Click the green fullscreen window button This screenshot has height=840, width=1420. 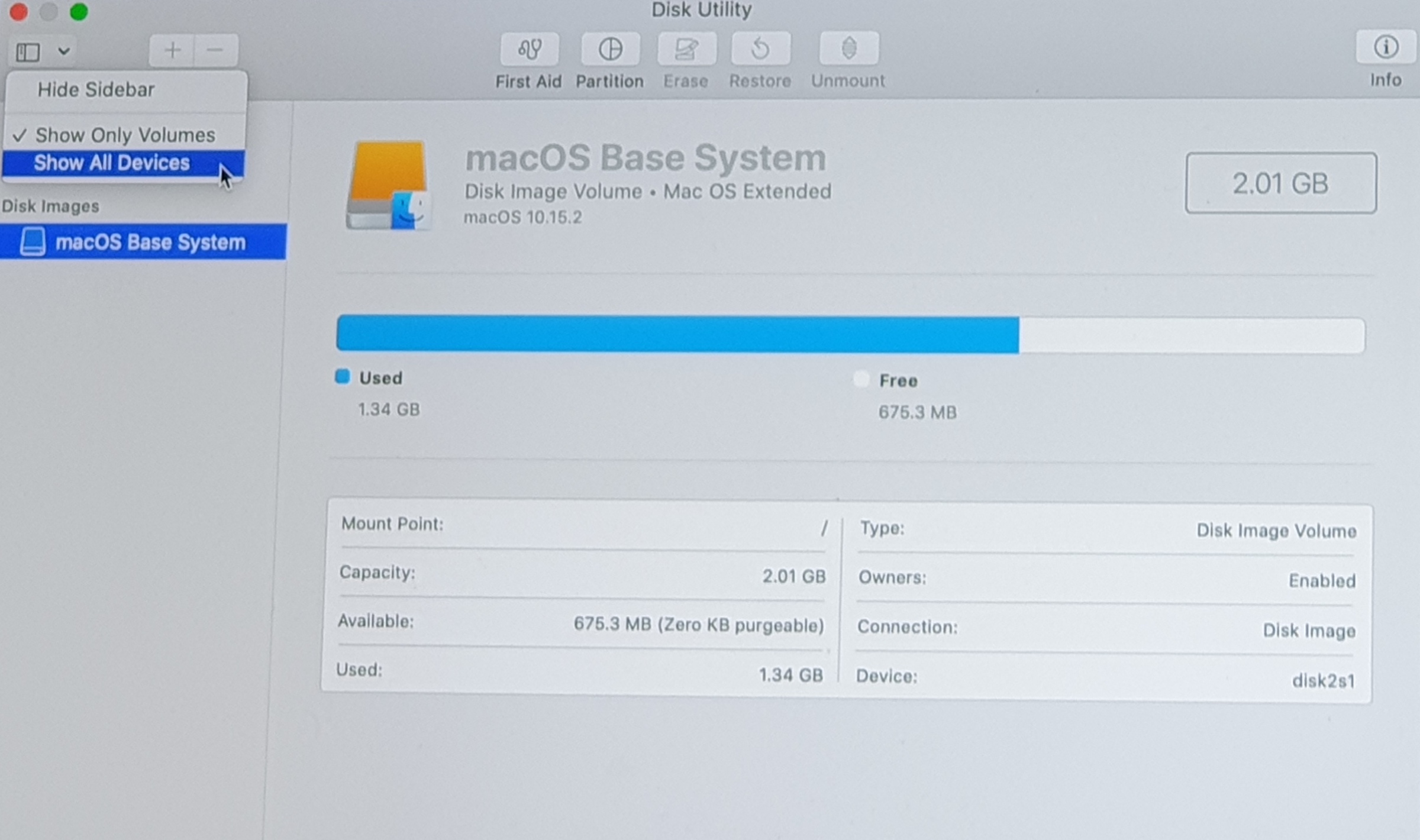79,12
